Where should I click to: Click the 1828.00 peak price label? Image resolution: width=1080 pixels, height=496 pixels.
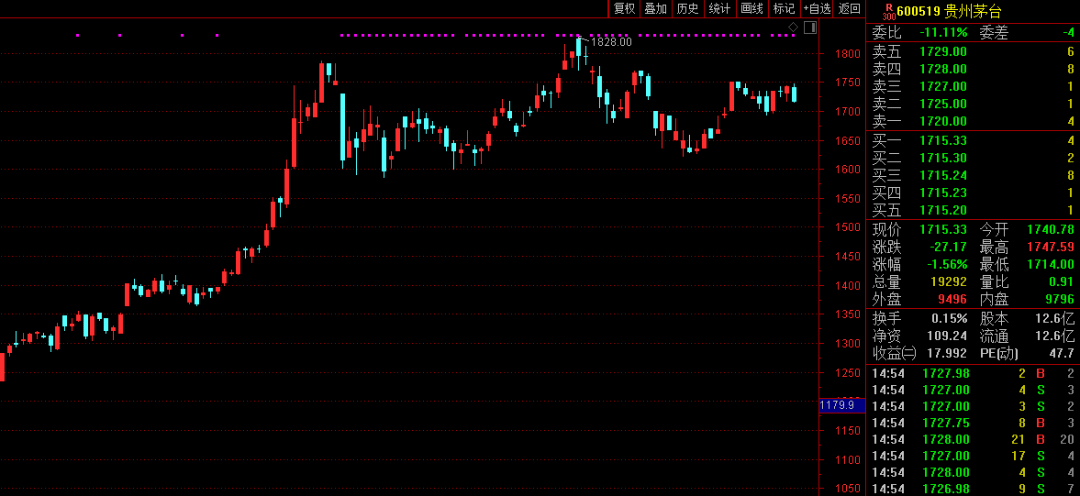(x=611, y=42)
